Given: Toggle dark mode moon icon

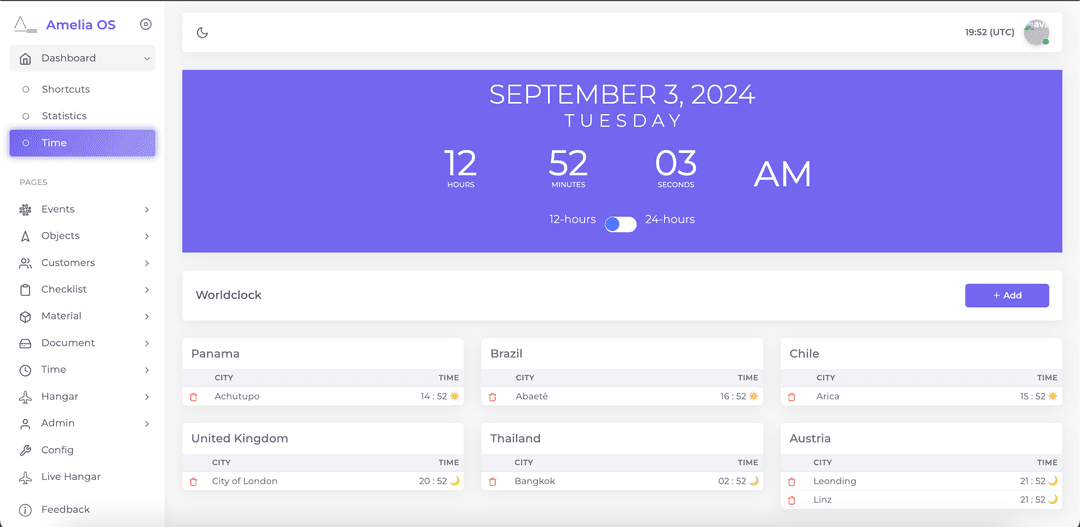Looking at the screenshot, I should (202, 32).
